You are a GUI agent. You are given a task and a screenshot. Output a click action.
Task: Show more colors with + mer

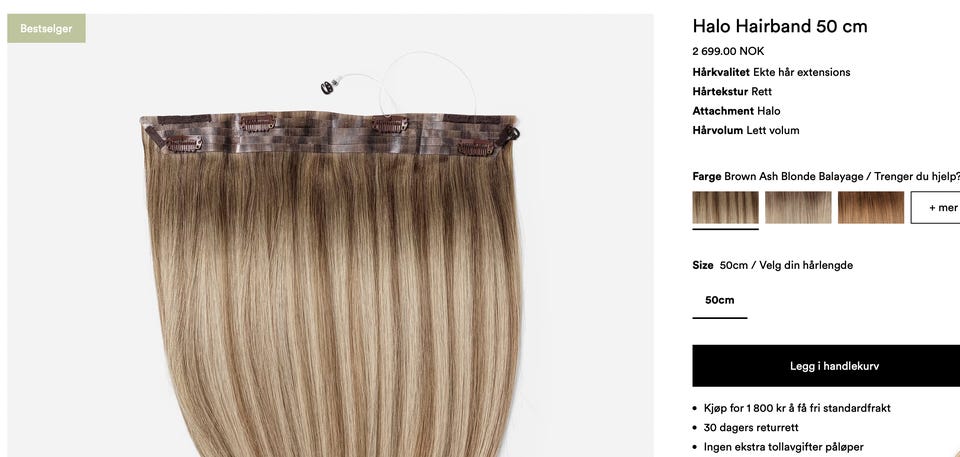[x=936, y=207]
